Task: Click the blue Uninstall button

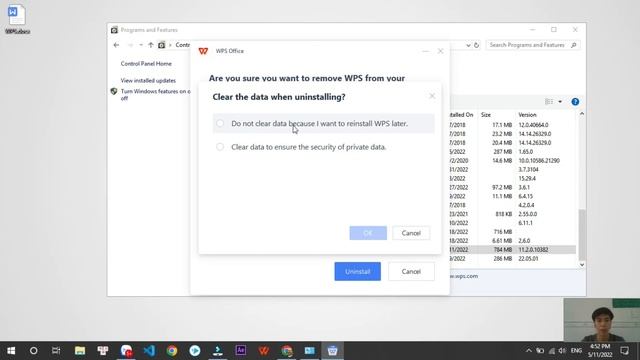Action: [358, 271]
